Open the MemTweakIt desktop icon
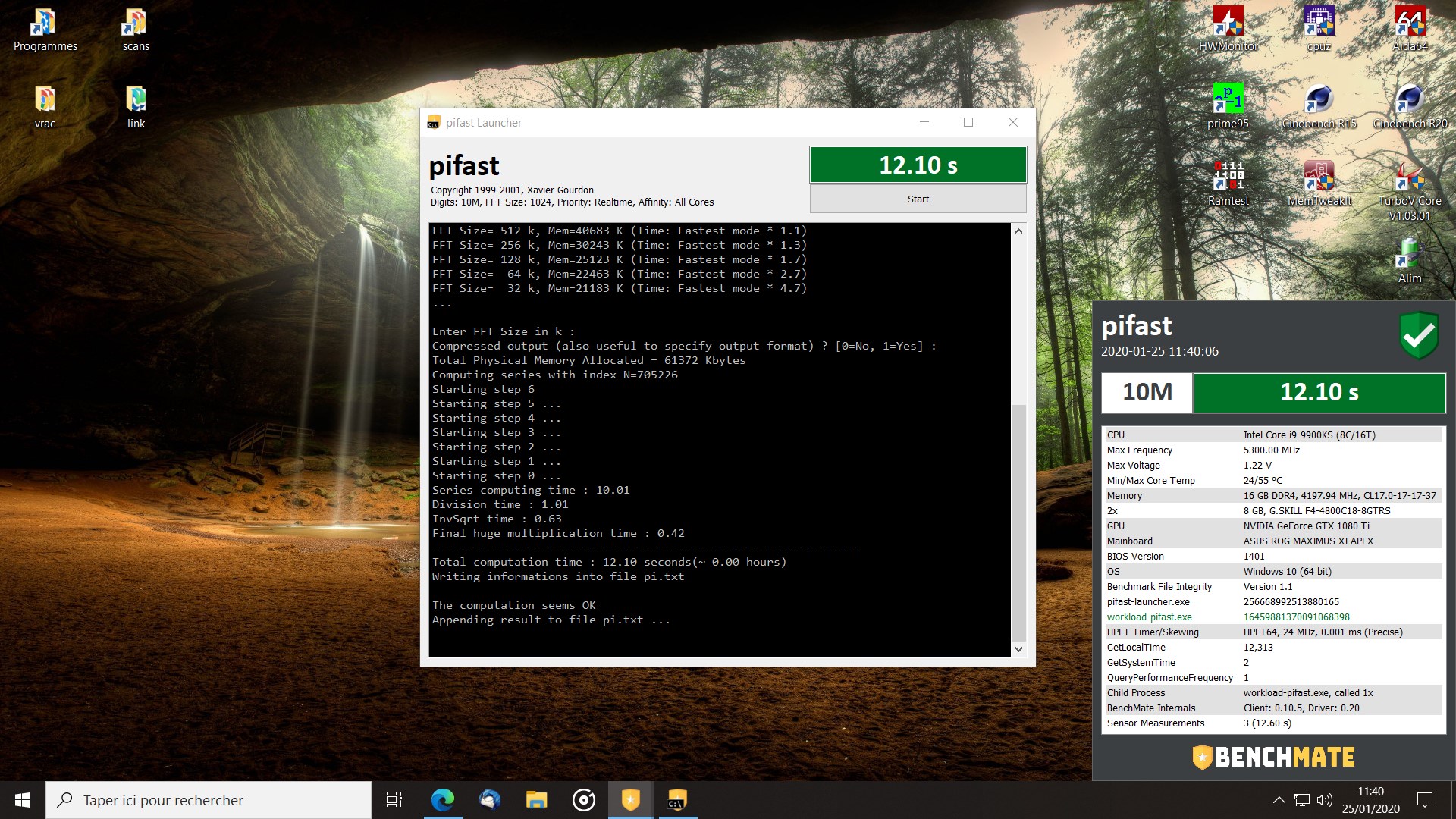 point(1319,184)
